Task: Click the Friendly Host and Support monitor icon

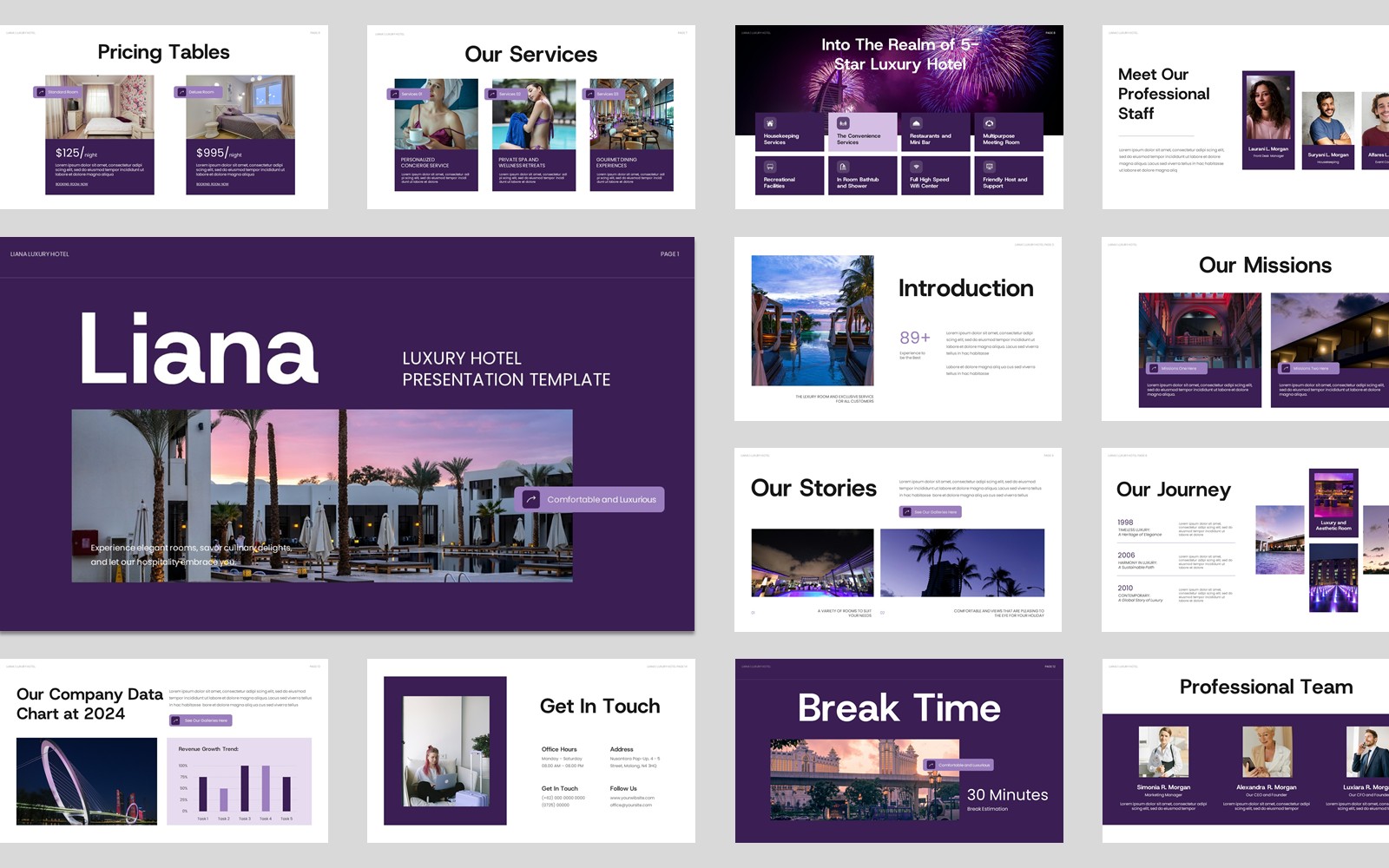Action: point(989,167)
